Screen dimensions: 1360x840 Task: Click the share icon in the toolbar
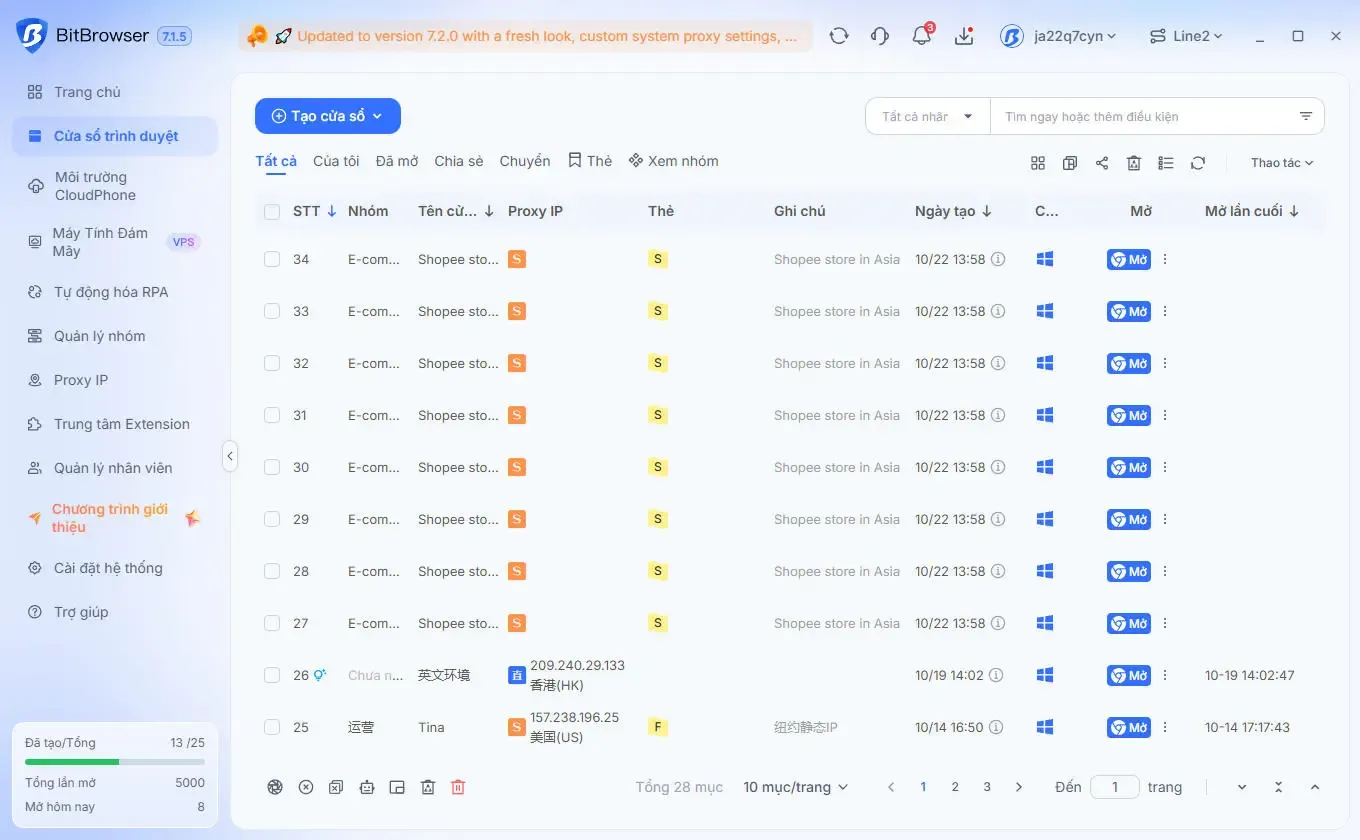point(1102,163)
